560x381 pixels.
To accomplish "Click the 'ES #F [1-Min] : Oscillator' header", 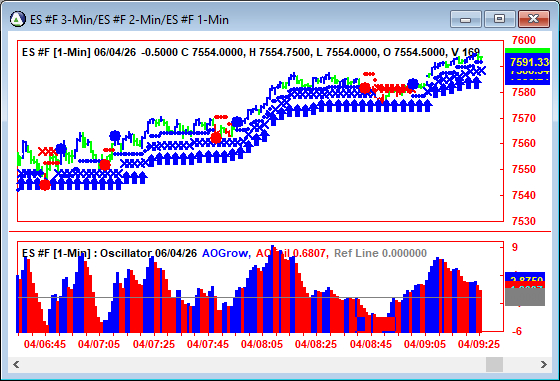I will point(87,253).
